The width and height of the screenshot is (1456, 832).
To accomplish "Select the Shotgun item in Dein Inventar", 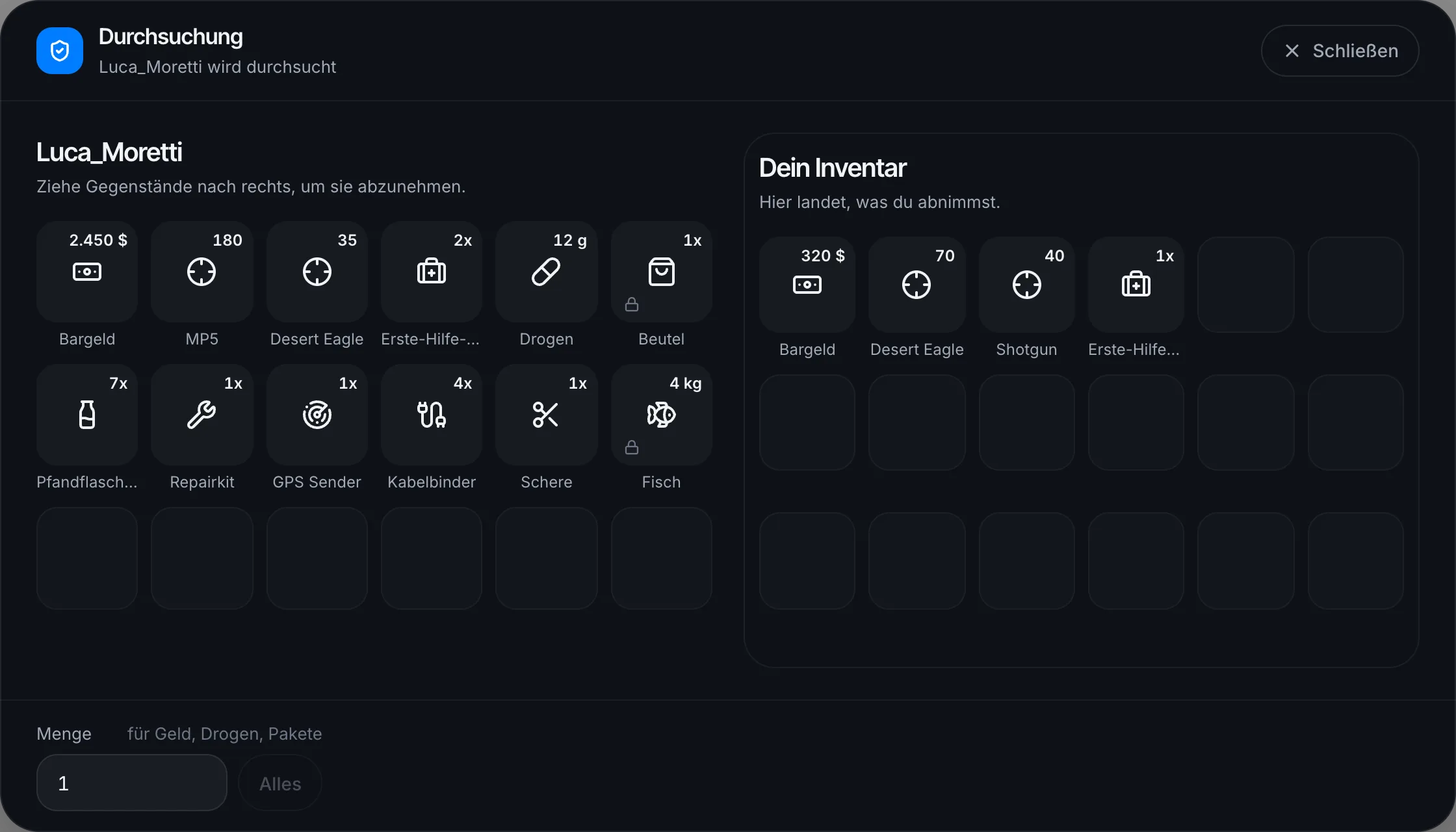I will coord(1027,285).
